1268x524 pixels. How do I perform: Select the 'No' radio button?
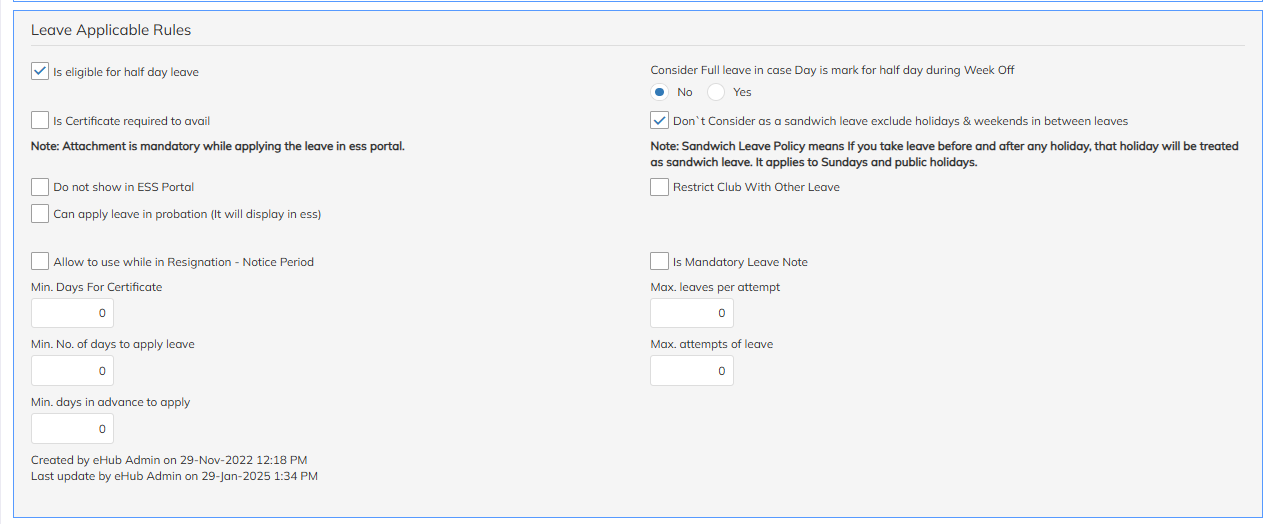tap(660, 92)
